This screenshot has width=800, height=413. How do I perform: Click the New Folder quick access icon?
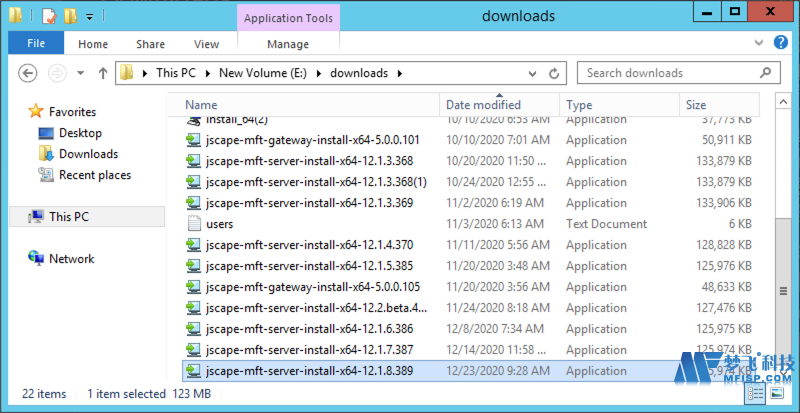coord(70,16)
